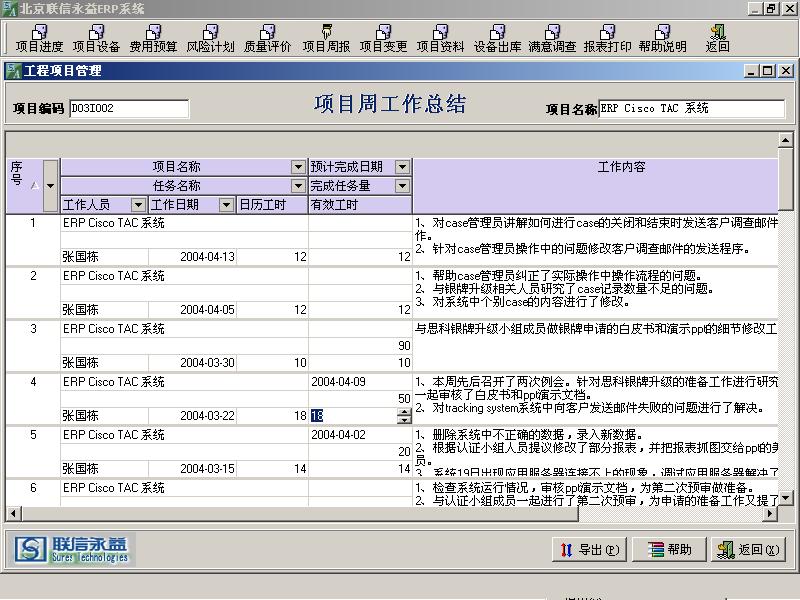This screenshot has height=600, width=800.
Task: Click the horizontal scrollbar thumb
Action: 300,514
